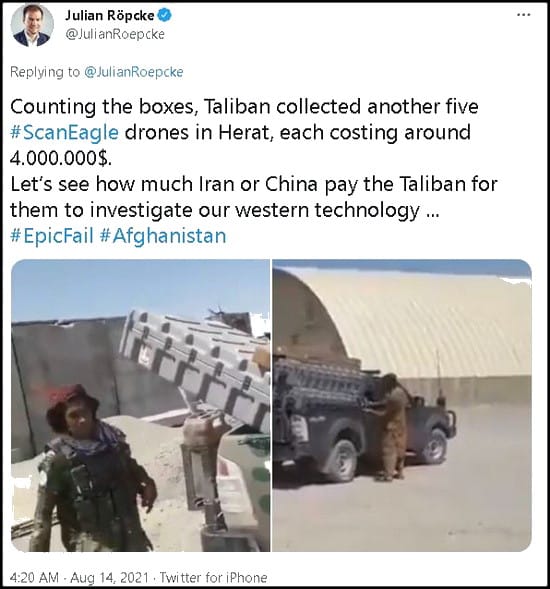550x589 pixels.
Task: Open the Julian Röpcke display name
Action: (109, 15)
